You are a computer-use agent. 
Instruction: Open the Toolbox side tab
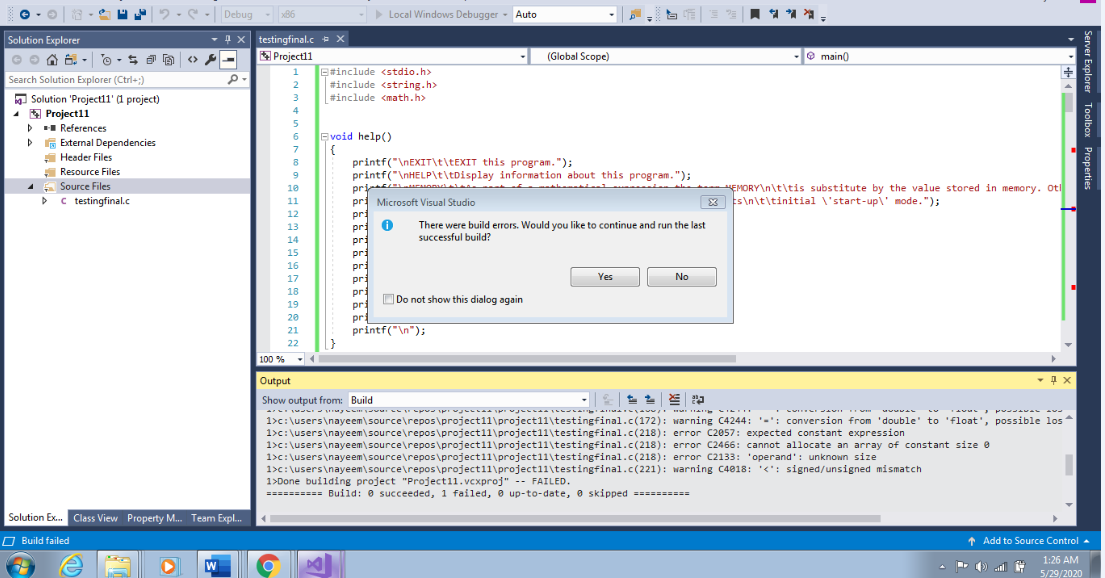pyautogui.click(x=1087, y=120)
